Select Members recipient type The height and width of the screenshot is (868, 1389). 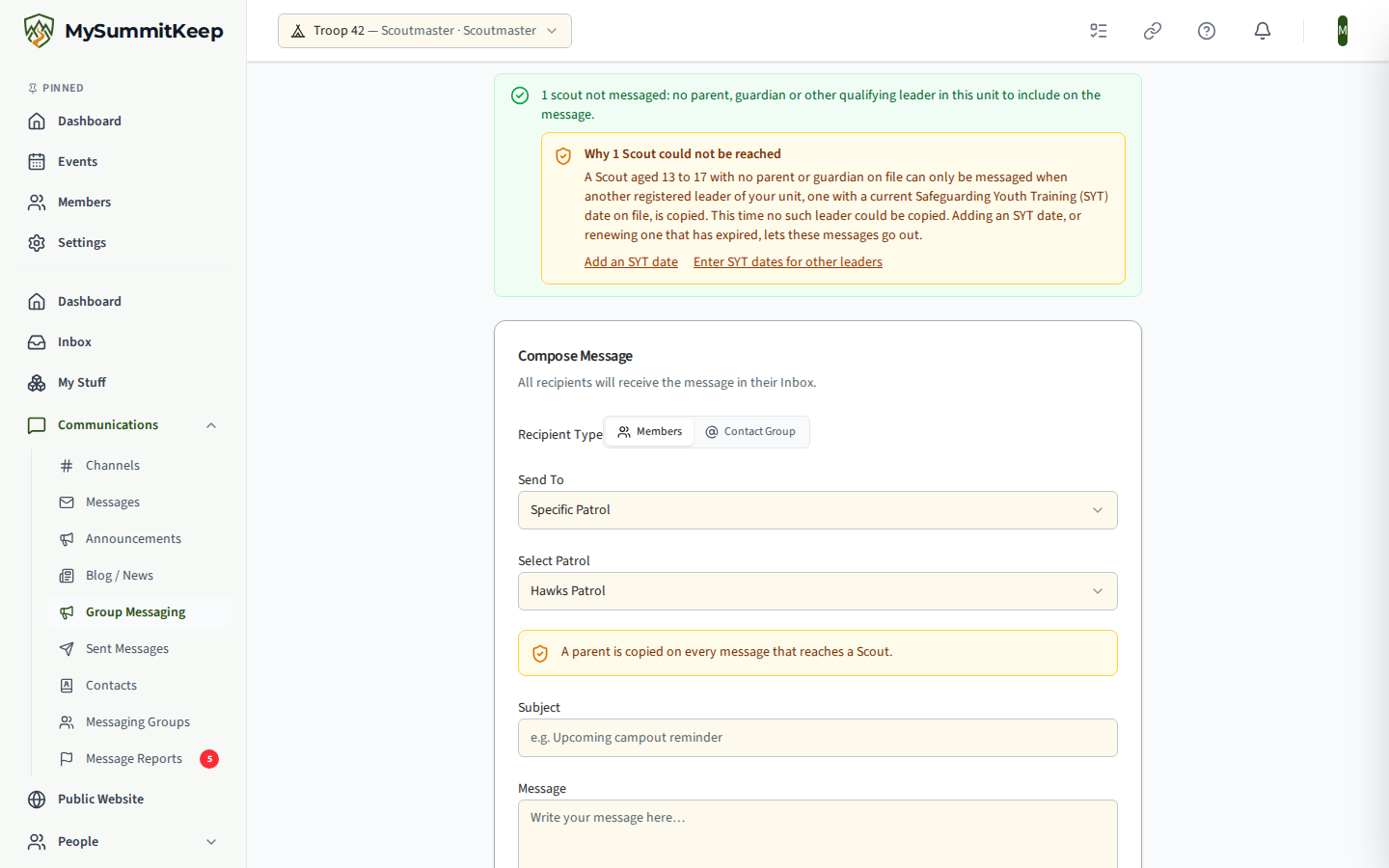tap(650, 432)
